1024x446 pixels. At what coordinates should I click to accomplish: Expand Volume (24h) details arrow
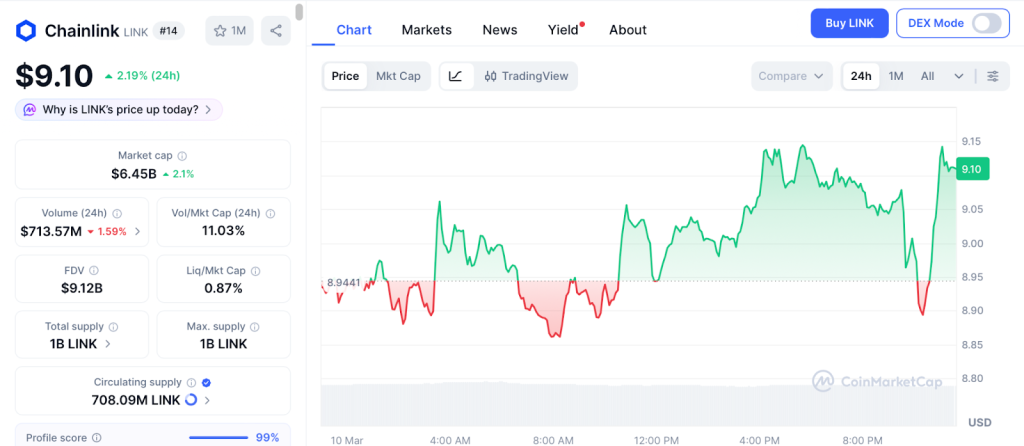[137, 232]
